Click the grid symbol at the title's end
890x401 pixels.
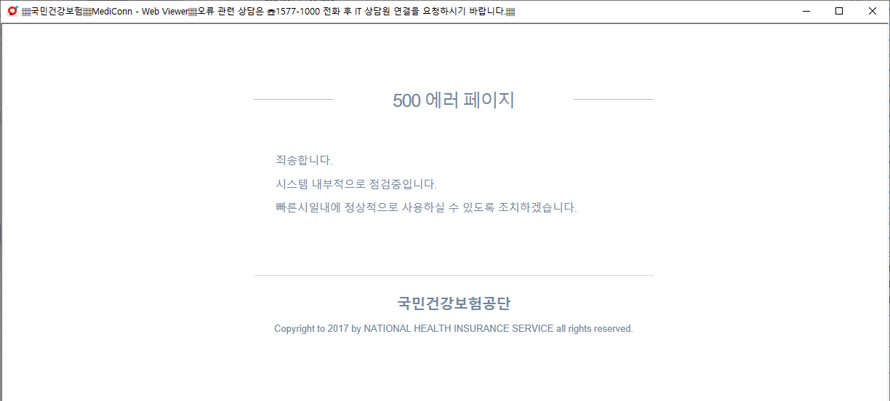[x=510, y=12]
